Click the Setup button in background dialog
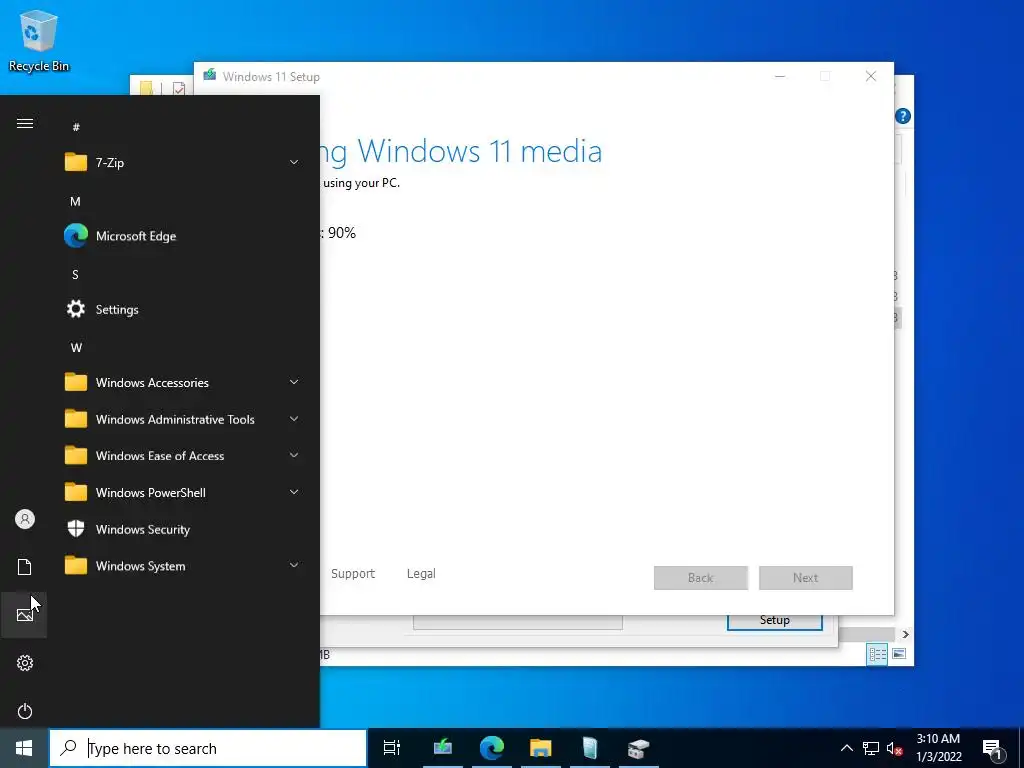The width and height of the screenshot is (1024, 768). click(775, 622)
